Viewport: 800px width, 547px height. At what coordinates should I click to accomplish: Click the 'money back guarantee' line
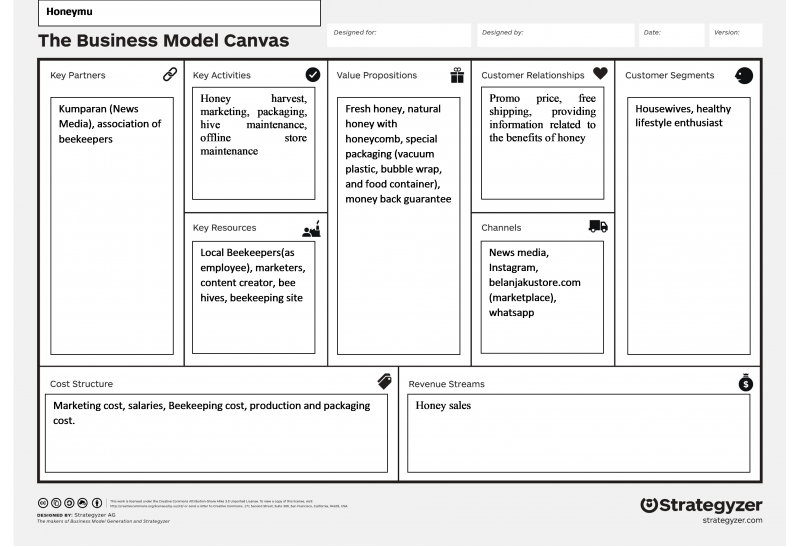pyautogui.click(x=398, y=199)
